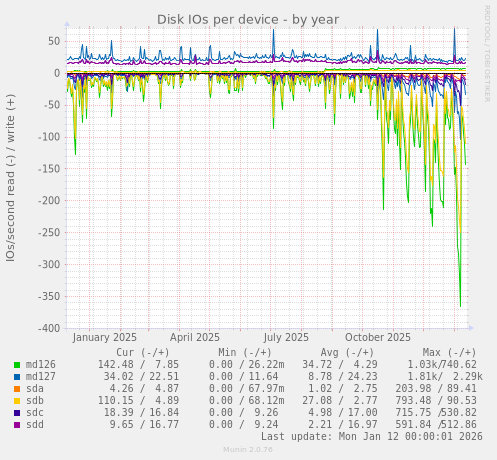
Task: Click sdc current value '18.39 / 16.84'
Action: click(x=141, y=413)
